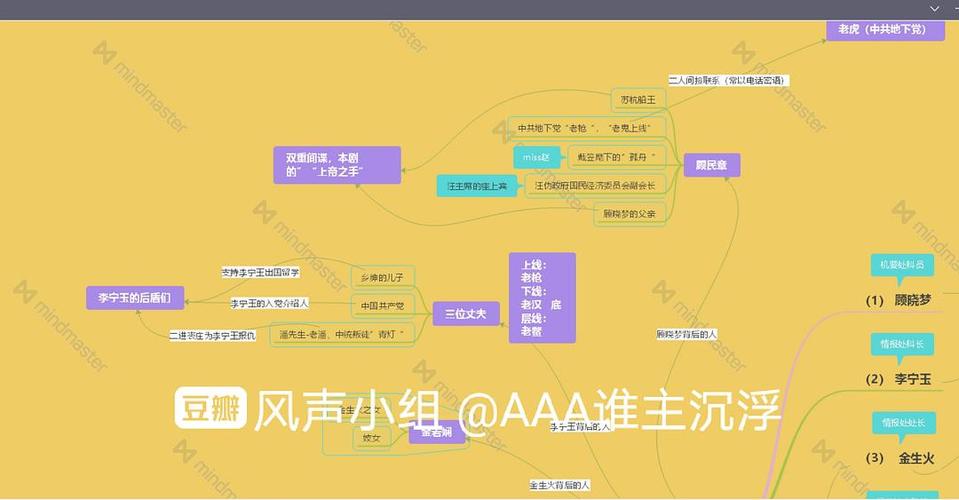This screenshot has height=500, width=959.
Task: Select the (3) 金生火 topic
Action: pos(900,458)
